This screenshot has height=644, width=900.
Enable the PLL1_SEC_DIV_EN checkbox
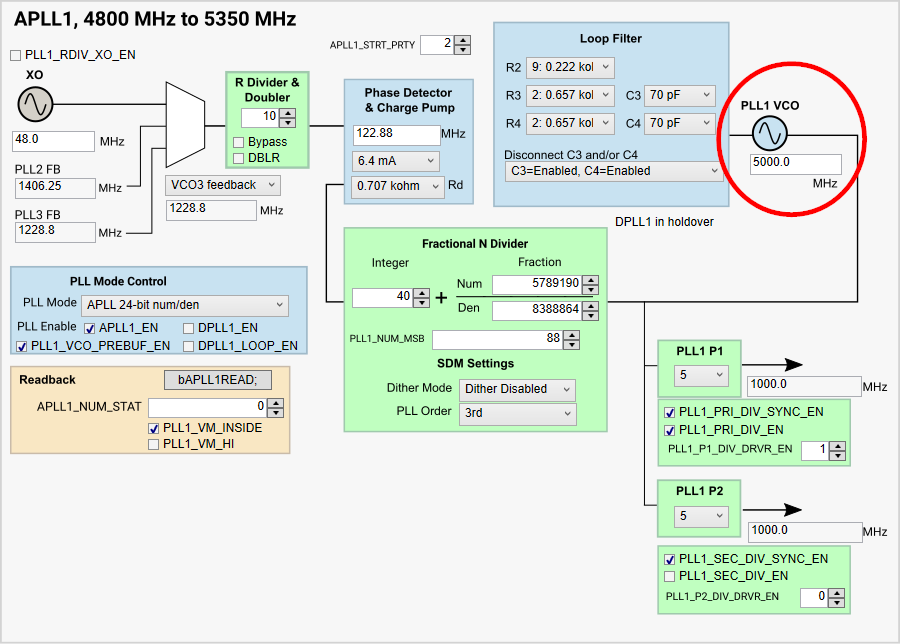click(x=669, y=575)
